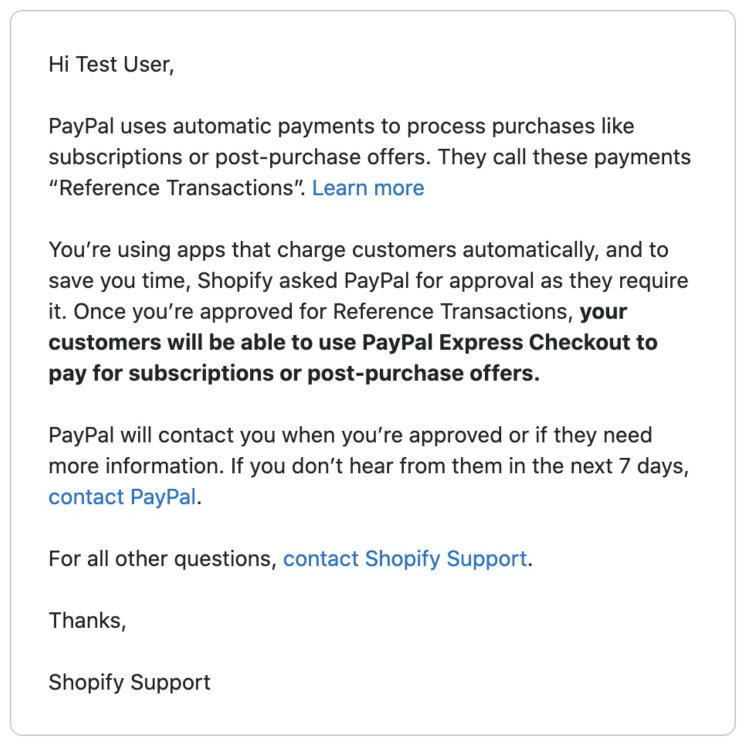Click the Shopify Support signature text
748x746 pixels.
(x=129, y=683)
